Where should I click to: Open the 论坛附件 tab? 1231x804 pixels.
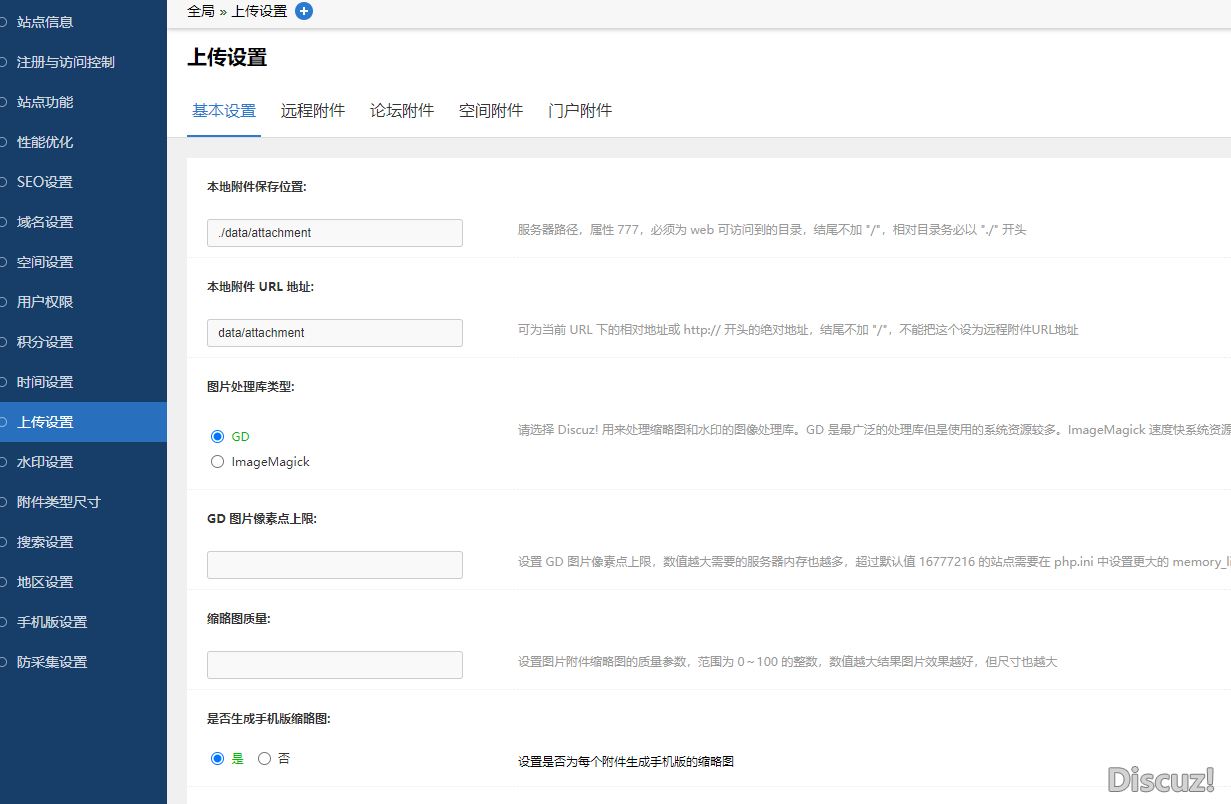(401, 111)
